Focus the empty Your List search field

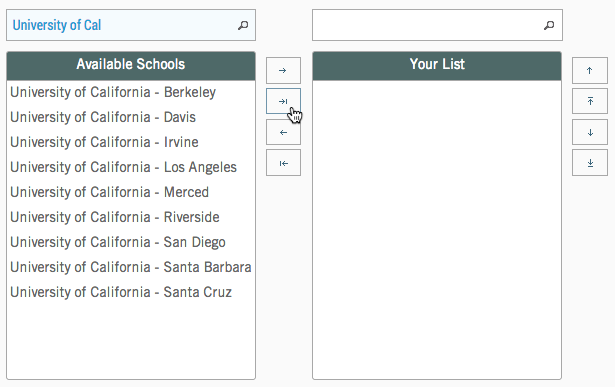[x=437, y=25]
